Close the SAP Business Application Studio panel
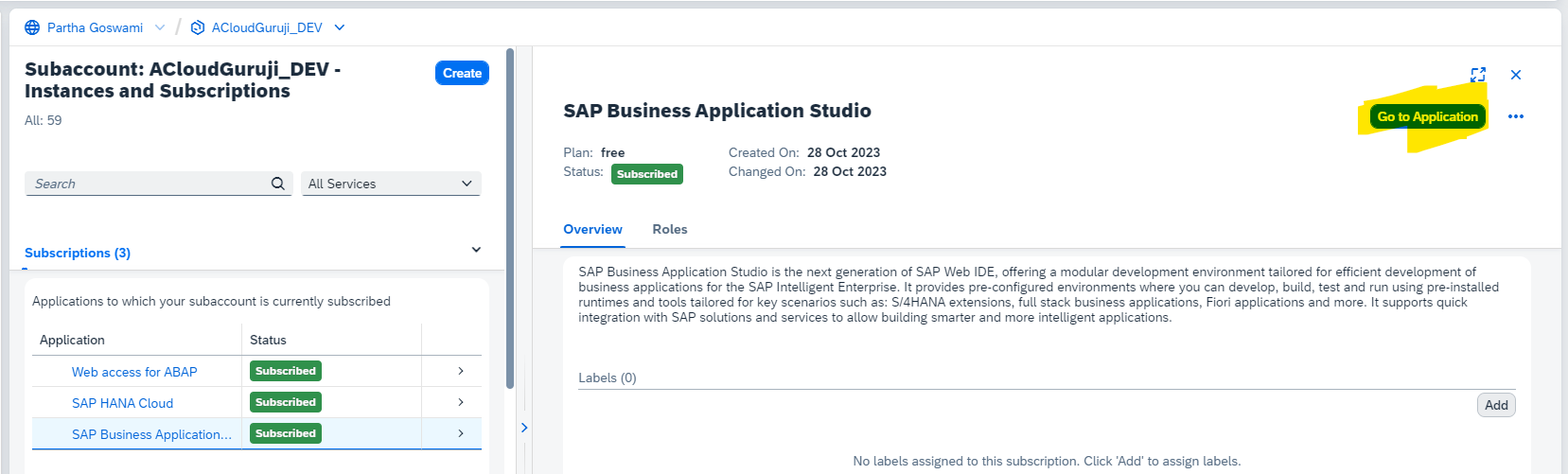This screenshot has width=1568, height=474. (x=1516, y=75)
